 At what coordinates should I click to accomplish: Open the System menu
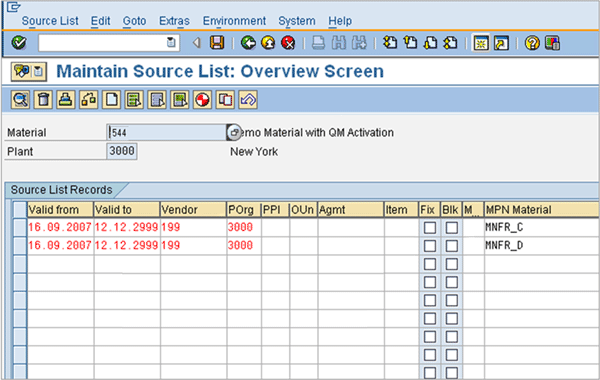click(297, 21)
